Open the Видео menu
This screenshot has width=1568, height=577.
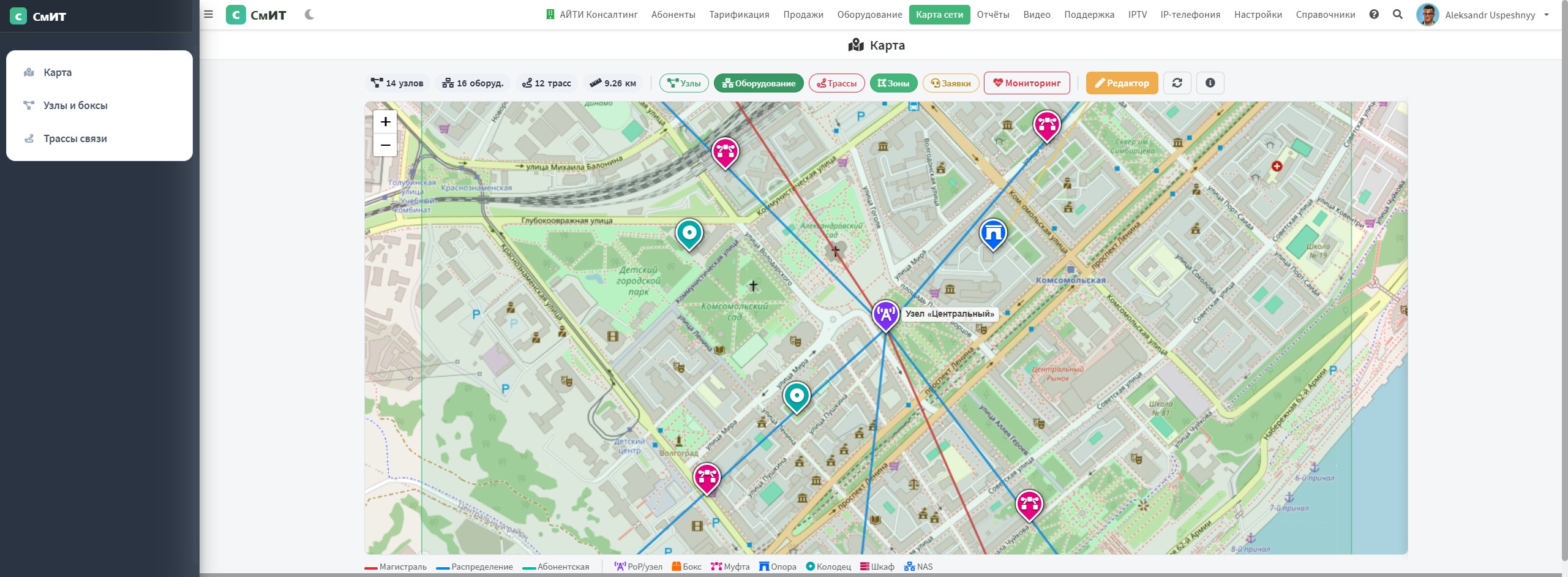pos(1037,15)
